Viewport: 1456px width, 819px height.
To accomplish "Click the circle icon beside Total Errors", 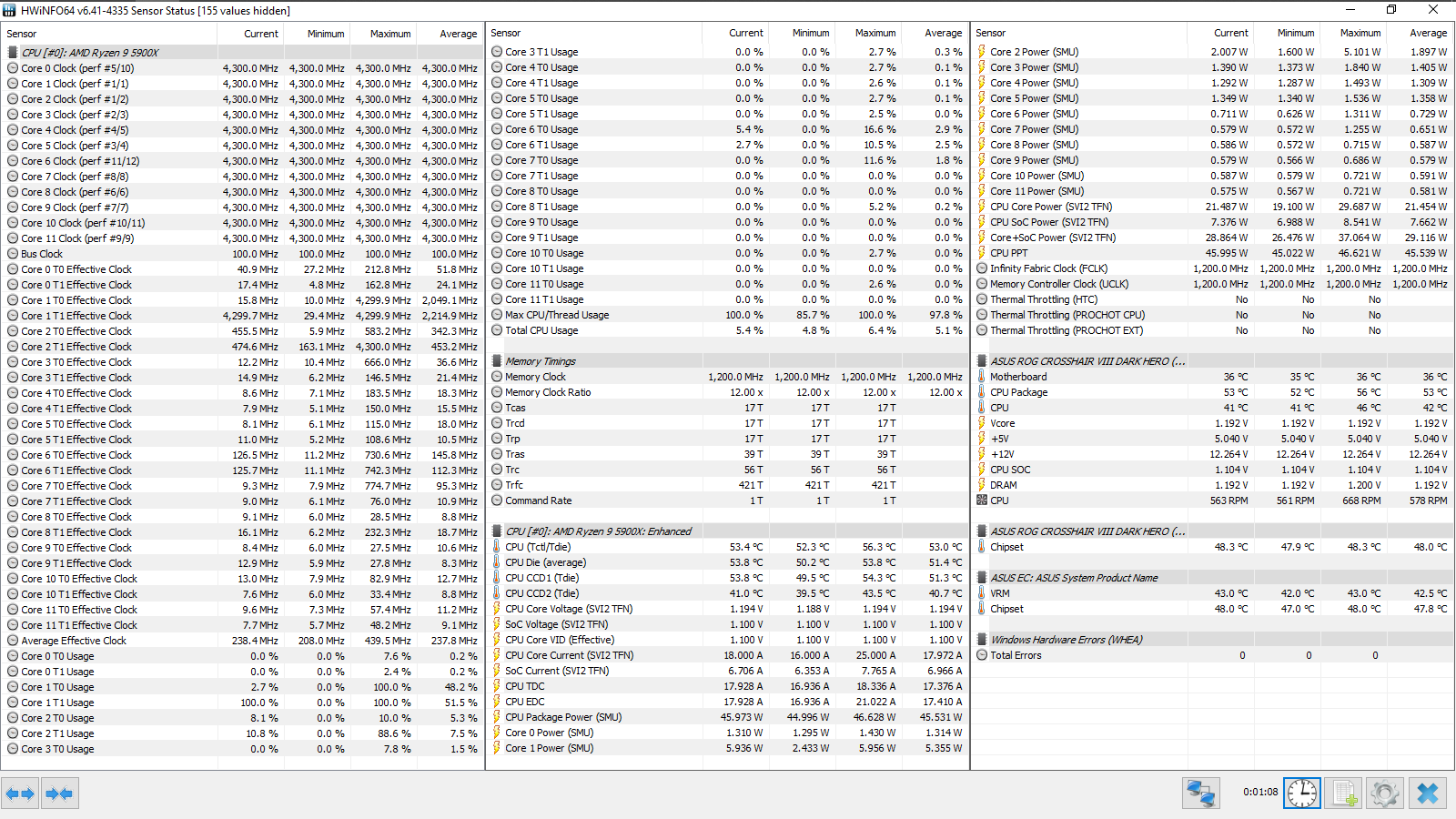I will (x=982, y=655).
